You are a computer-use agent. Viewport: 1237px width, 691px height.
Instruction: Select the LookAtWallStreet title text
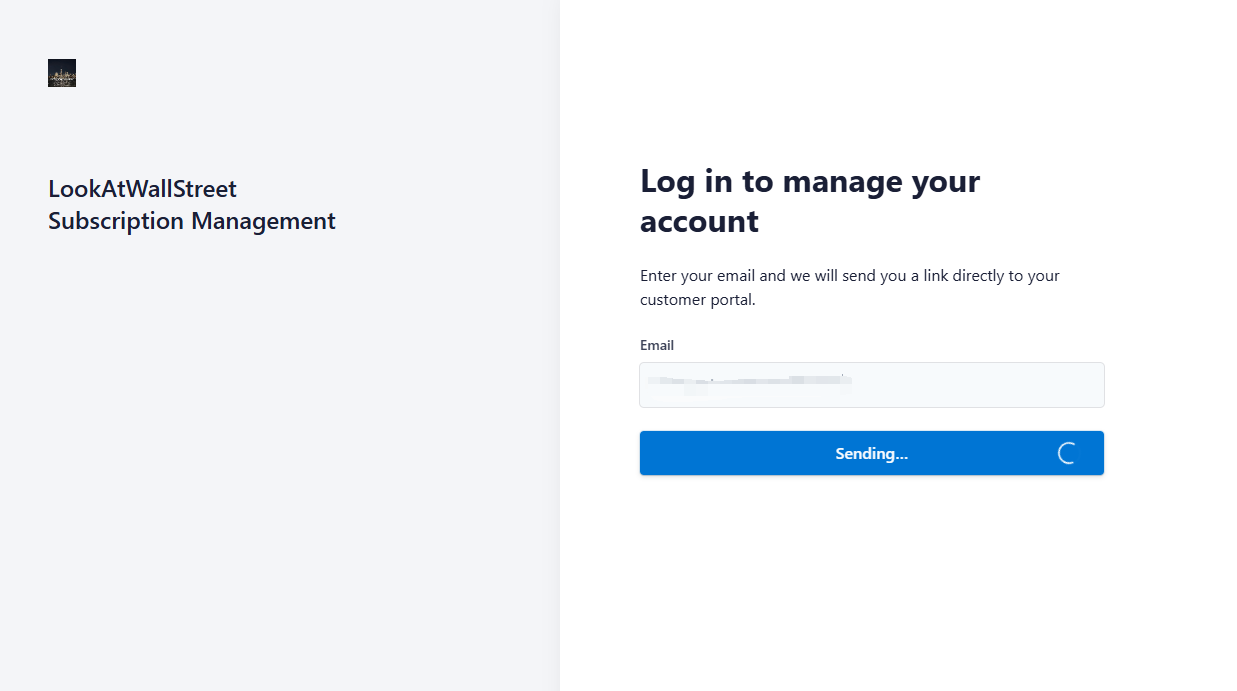click(142, 189)
